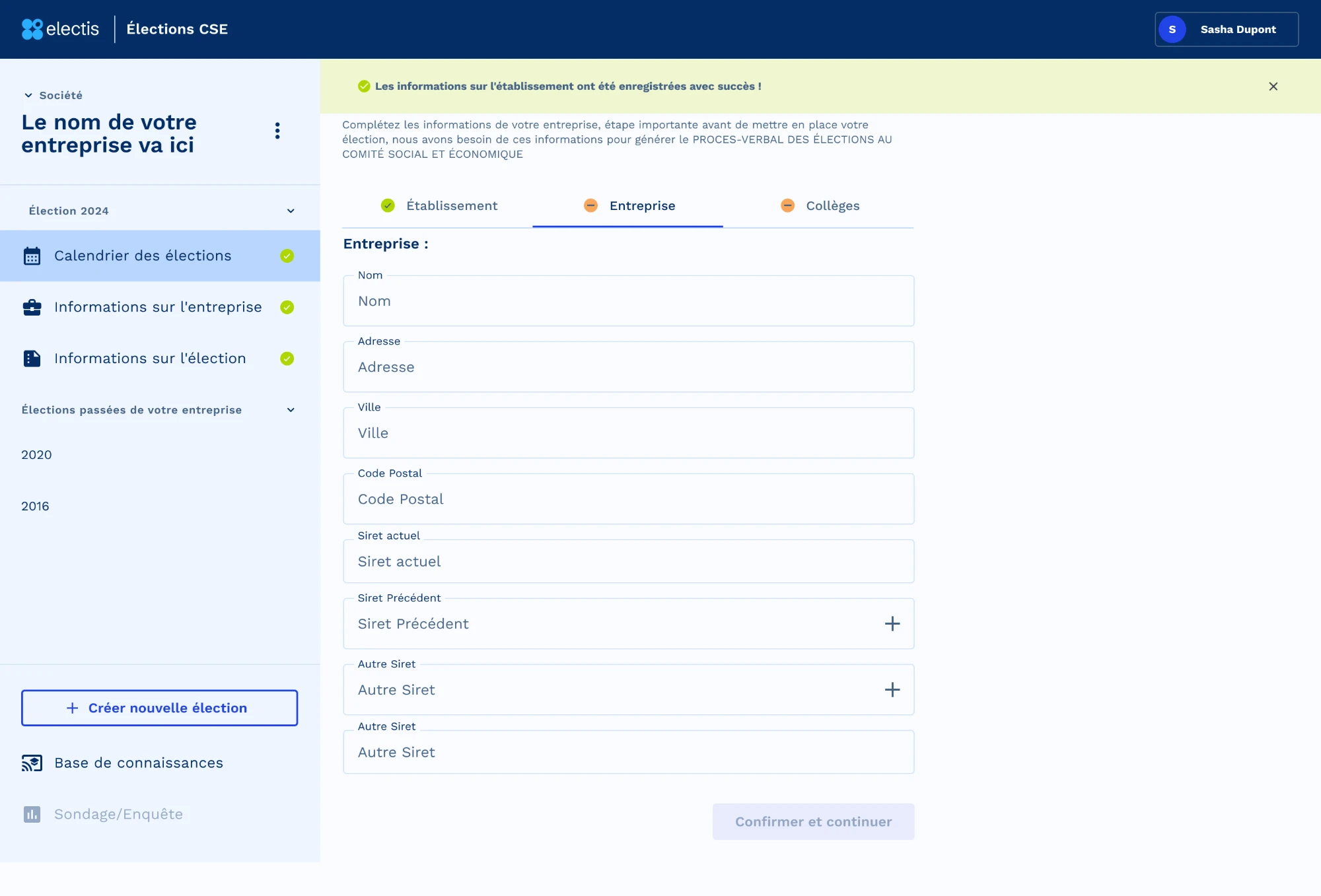Image resolution: width=1321 pixels, height=896 pixels.
Task: Click the briefcase icon for Informations sur l'entreprise
Action: click(x=32, y=307)
